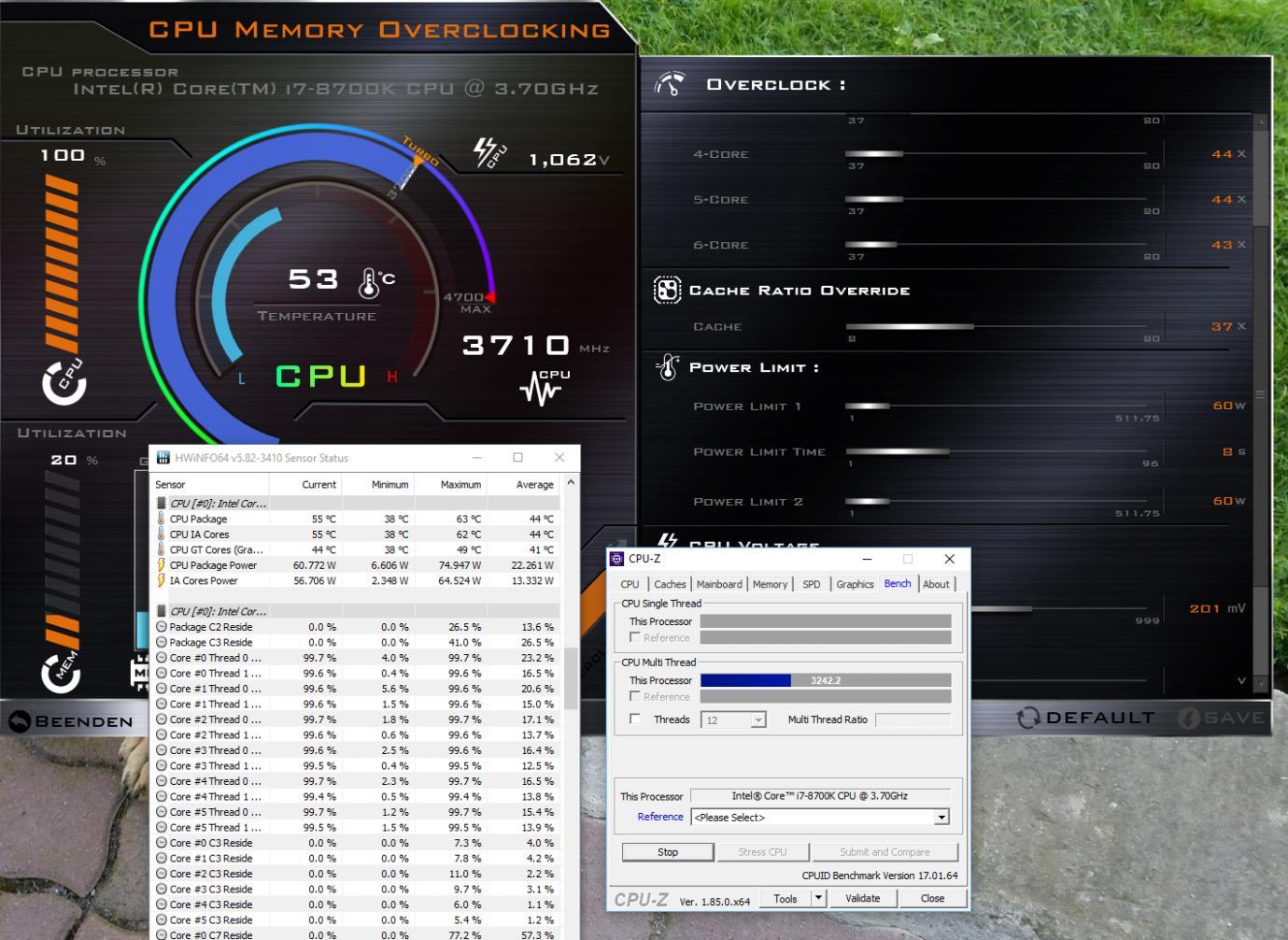The height and width of the screenshot is (940, 1288).
Task: Click the Sensor column header in HWiNFO
Action: pyautogui.click(x=211, y=484)
